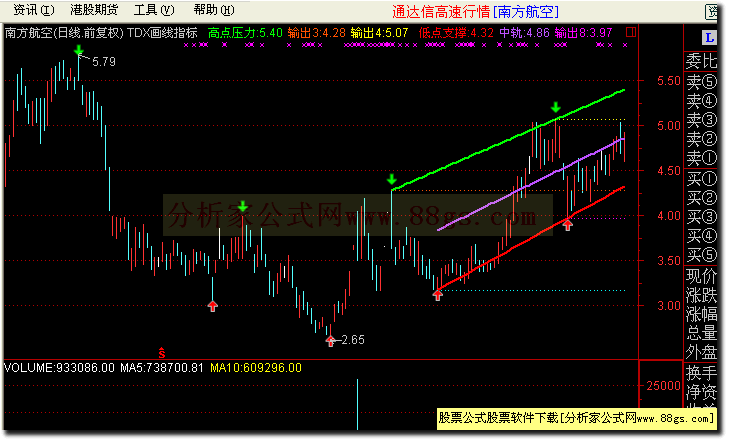Viewport: 729px width, 441px height.
Task: Select the 输出3:4.28 indicator label
Action: (x=316, y=33)
